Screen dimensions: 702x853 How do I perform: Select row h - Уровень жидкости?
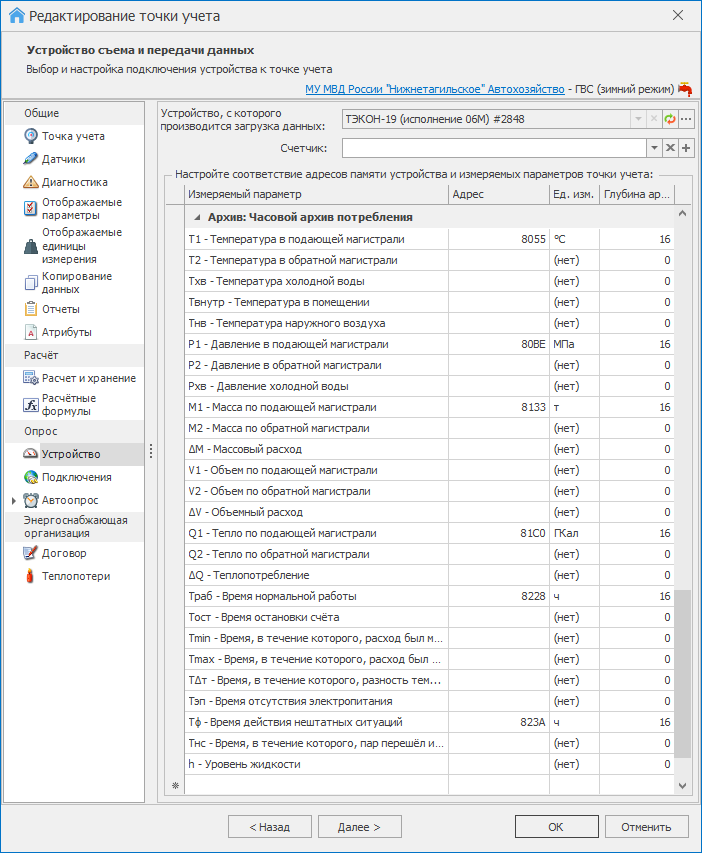429,764
